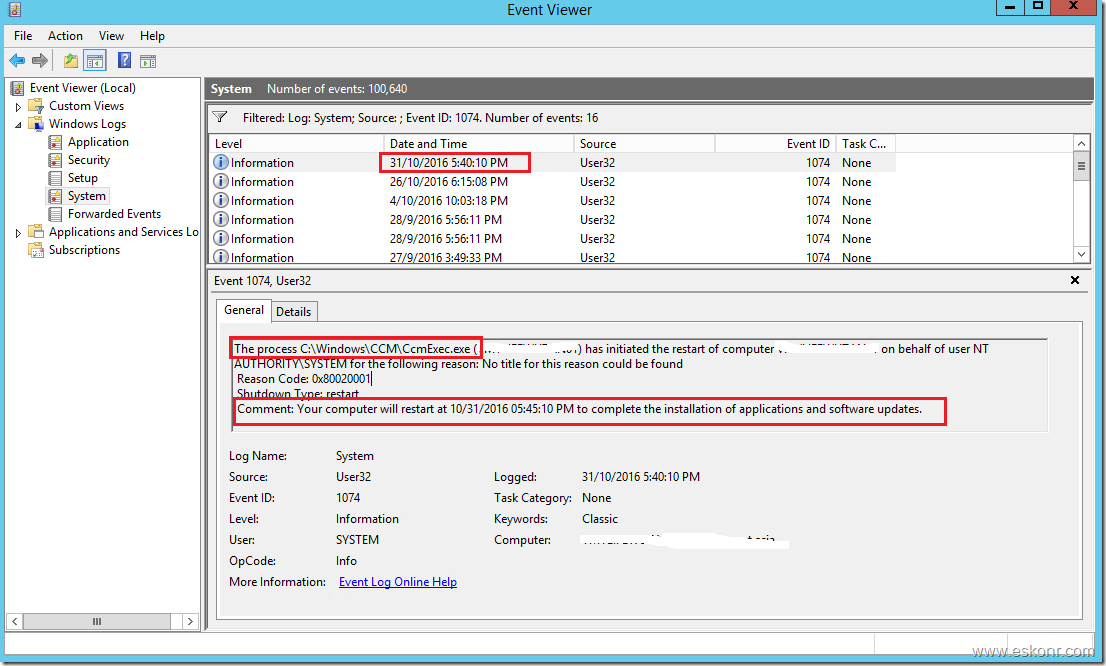Open the View menu
1106x666 pixels.
(111, 35)
